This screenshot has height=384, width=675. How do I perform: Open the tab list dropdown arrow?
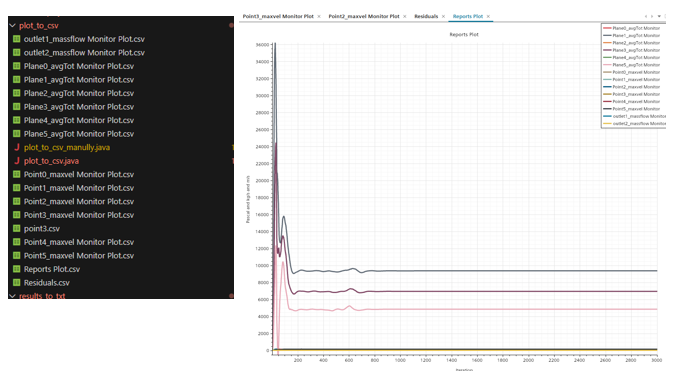coord(659,16)
